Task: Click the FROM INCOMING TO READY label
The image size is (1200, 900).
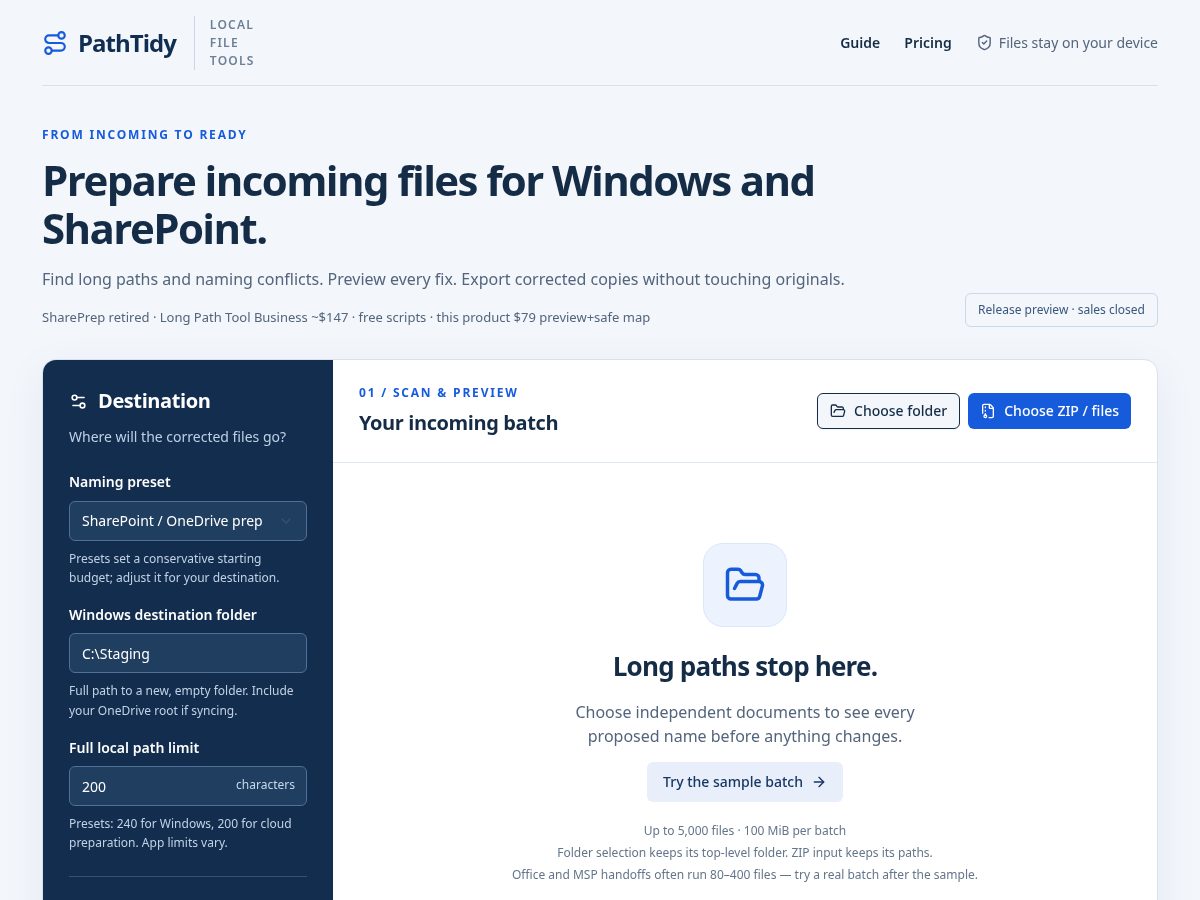Action: (x=144, y=134)
